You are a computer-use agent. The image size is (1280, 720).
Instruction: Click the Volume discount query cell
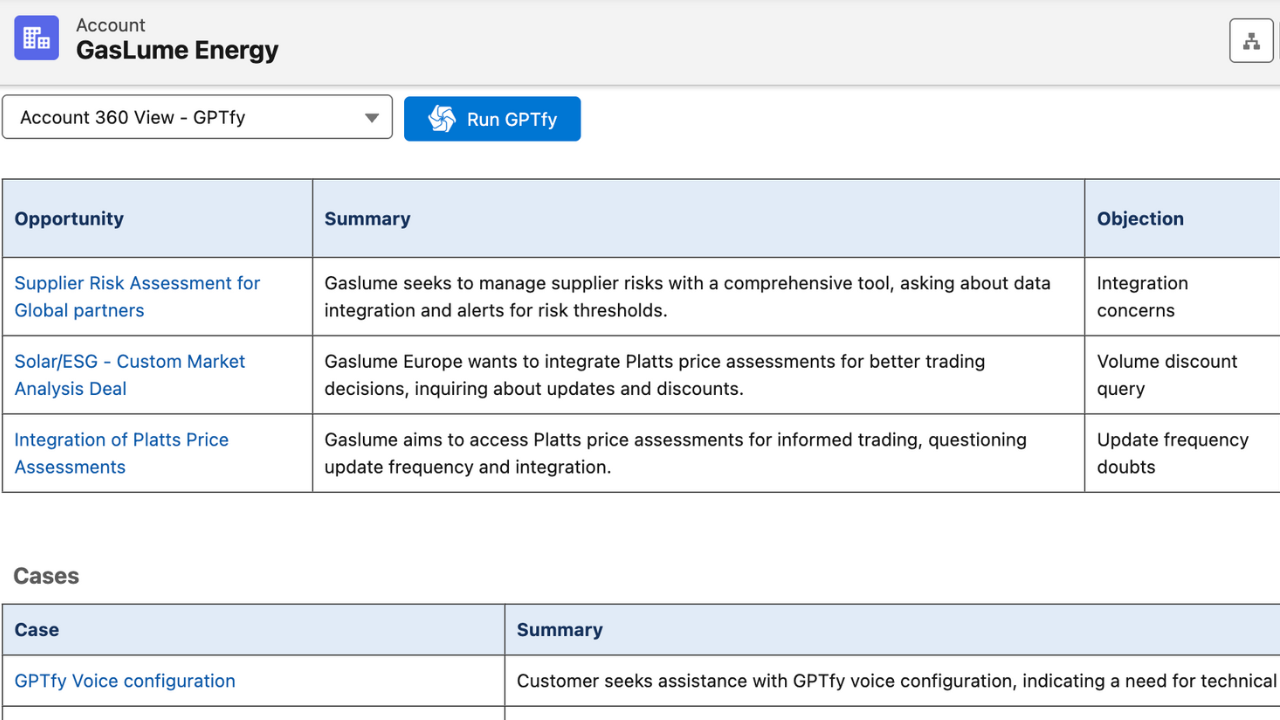(x=1166, y=375)
